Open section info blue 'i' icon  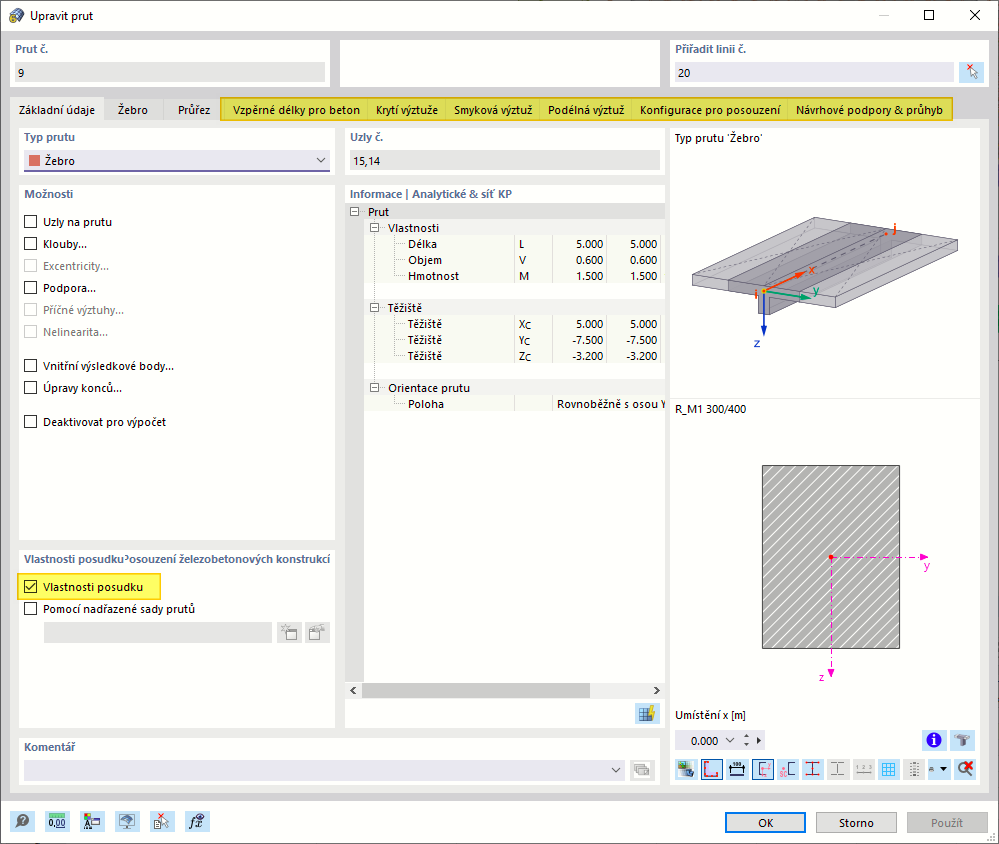click(933, 740)
